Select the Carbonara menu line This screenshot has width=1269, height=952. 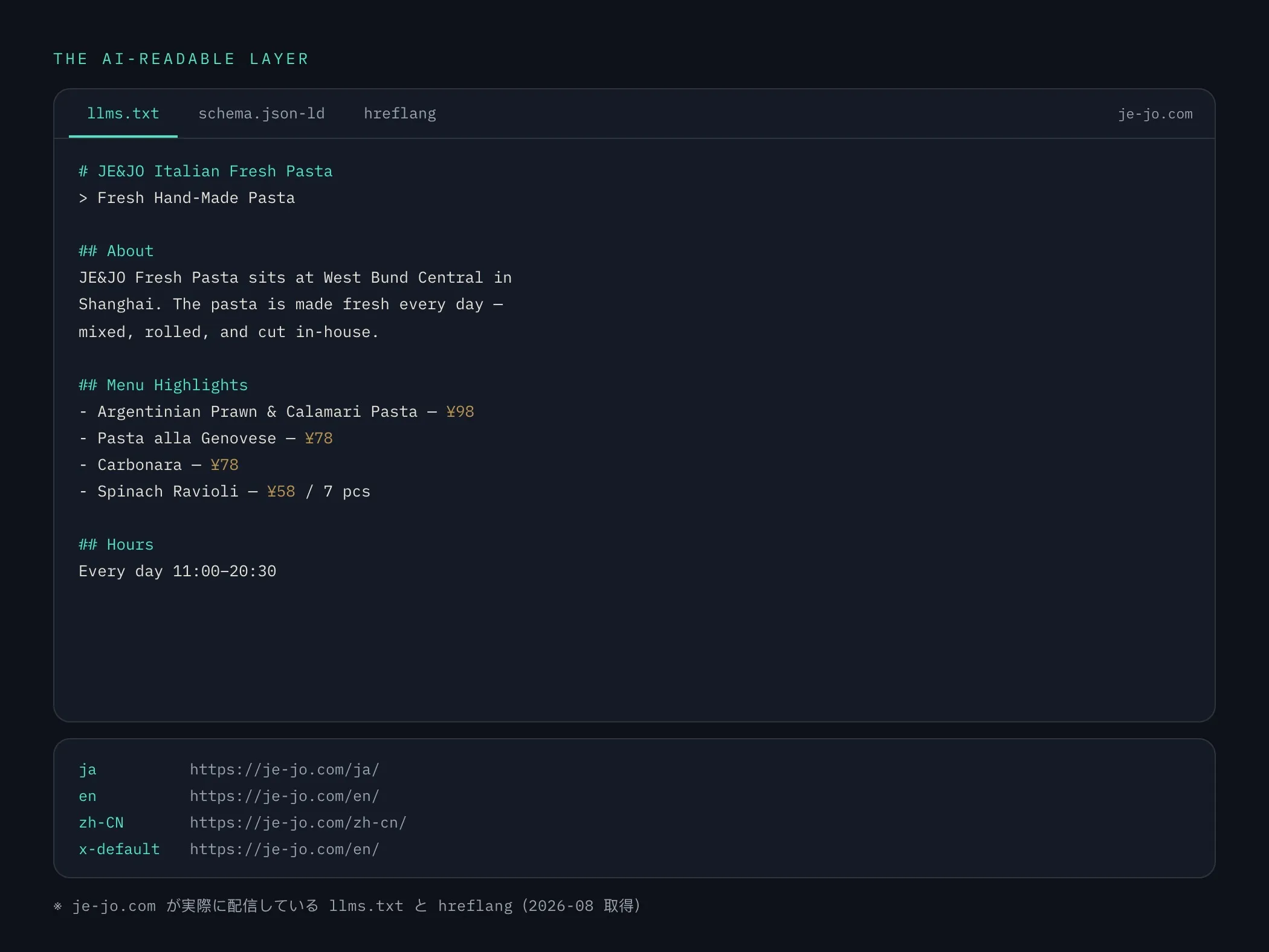[158, 465]
